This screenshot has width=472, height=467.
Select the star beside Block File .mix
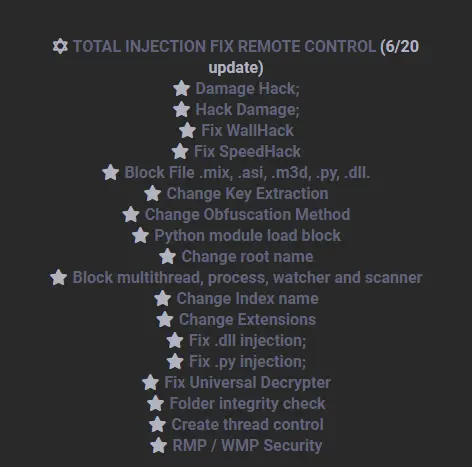110,172
